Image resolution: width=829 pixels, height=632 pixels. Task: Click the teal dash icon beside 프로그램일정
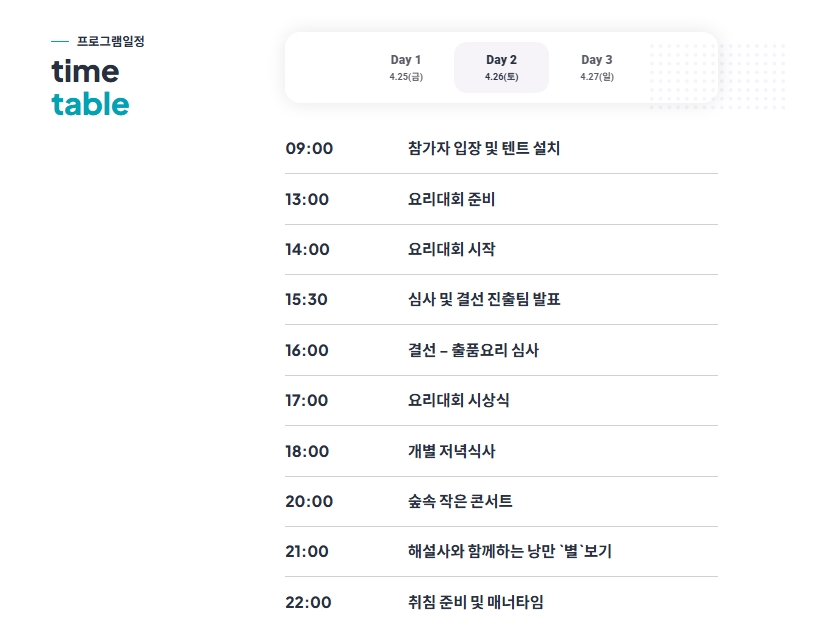point(58,42)
